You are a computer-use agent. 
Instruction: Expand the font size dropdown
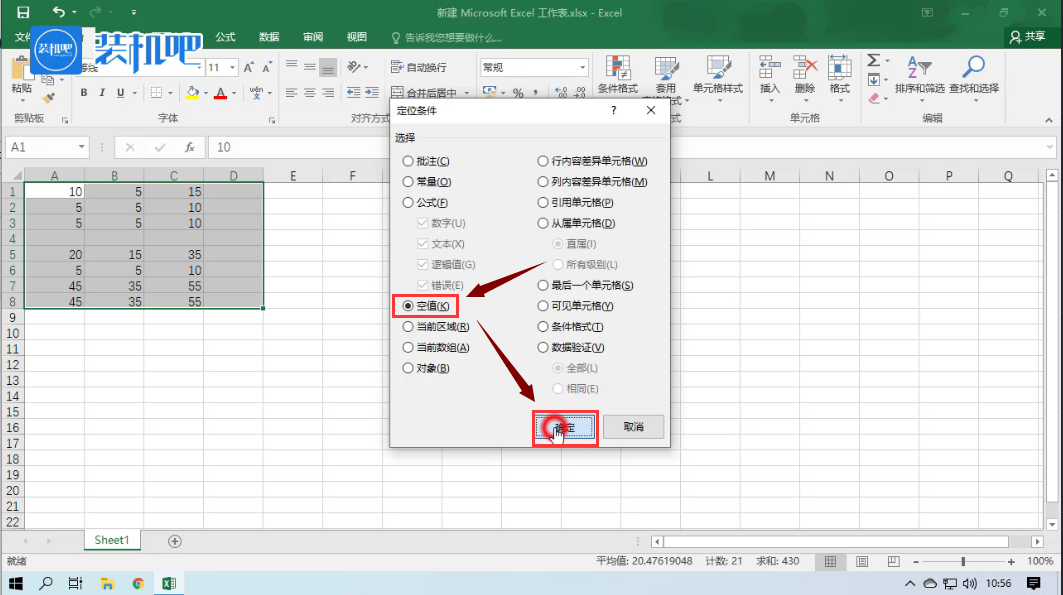coord(233,68)
